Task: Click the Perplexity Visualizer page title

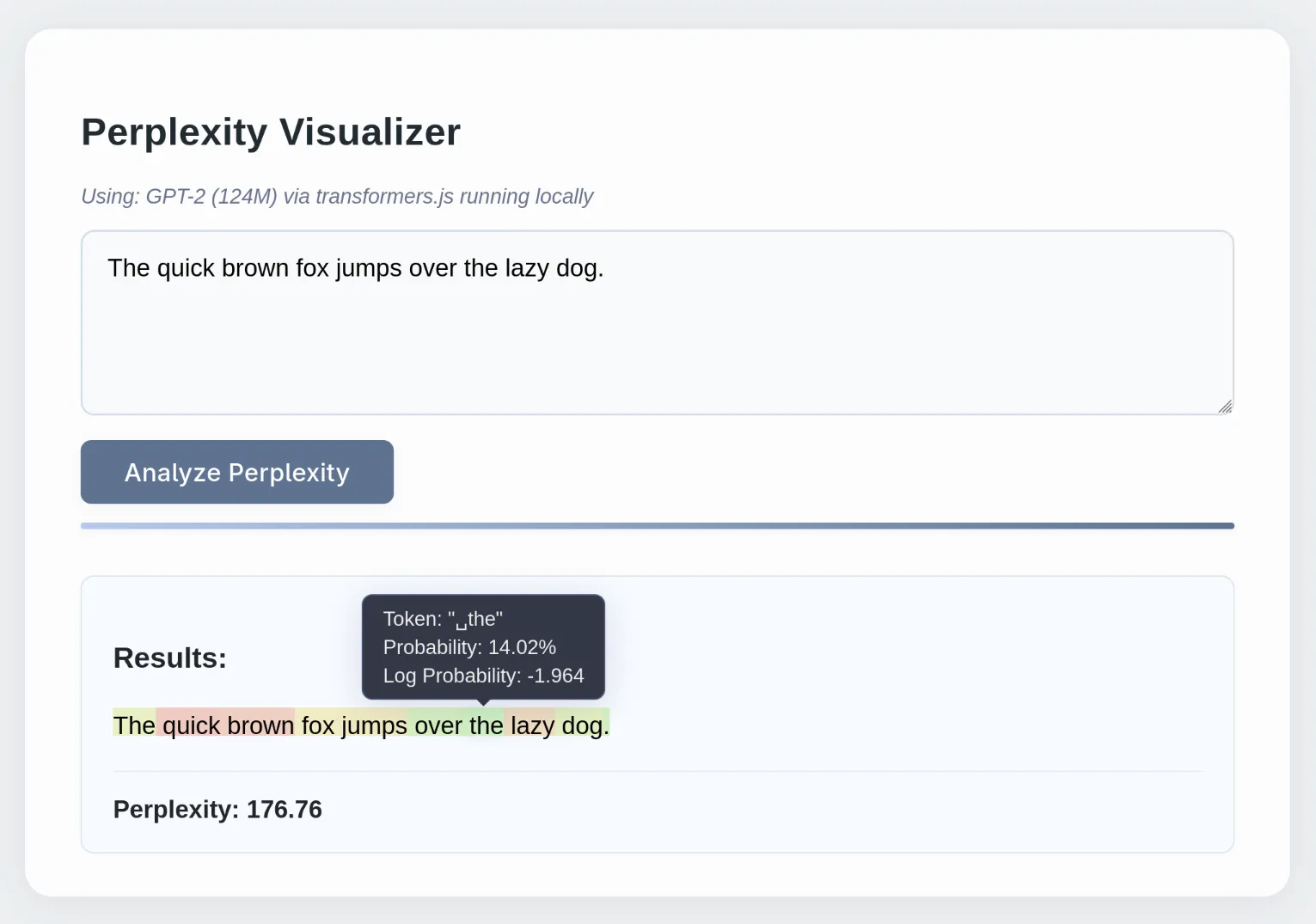Action: (x=271, y=132)
